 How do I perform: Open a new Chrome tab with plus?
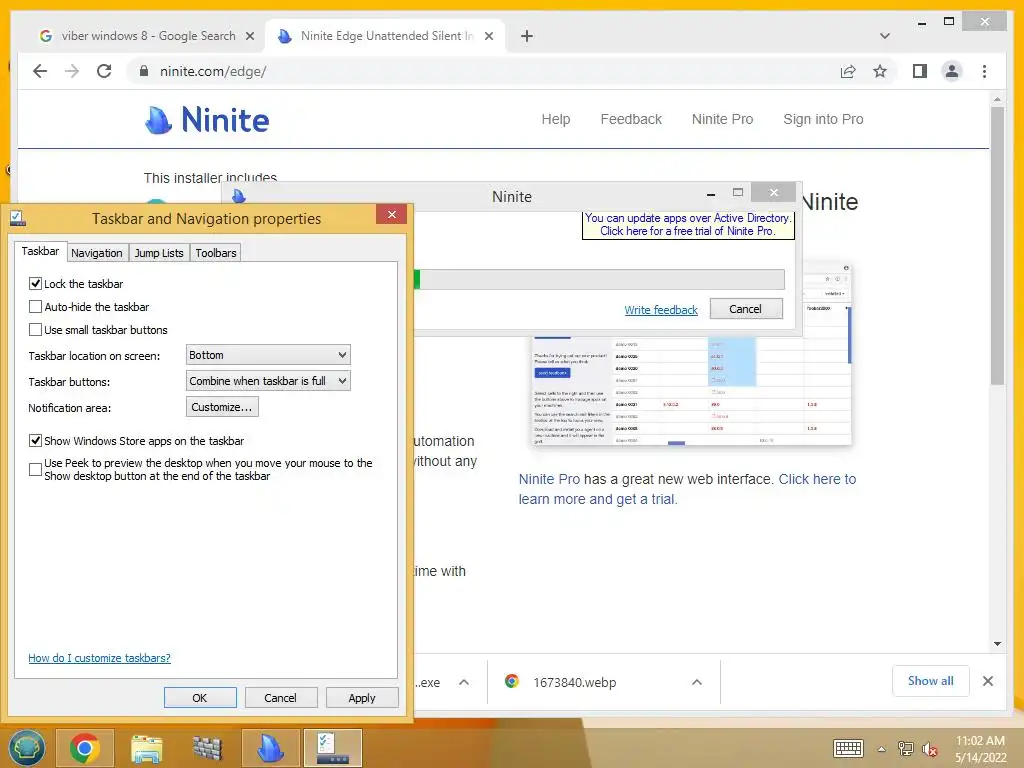click(527, 36)
